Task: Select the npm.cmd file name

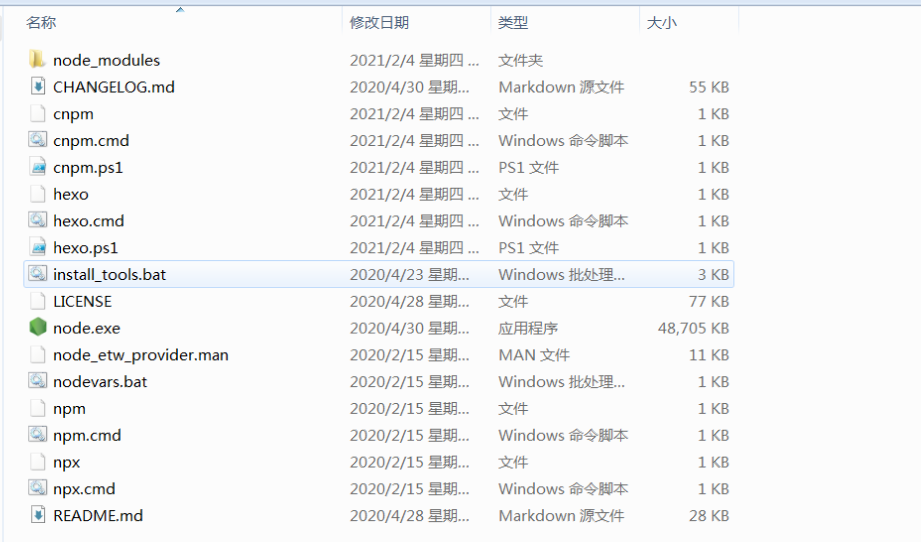Action: (x=87, y=436)
